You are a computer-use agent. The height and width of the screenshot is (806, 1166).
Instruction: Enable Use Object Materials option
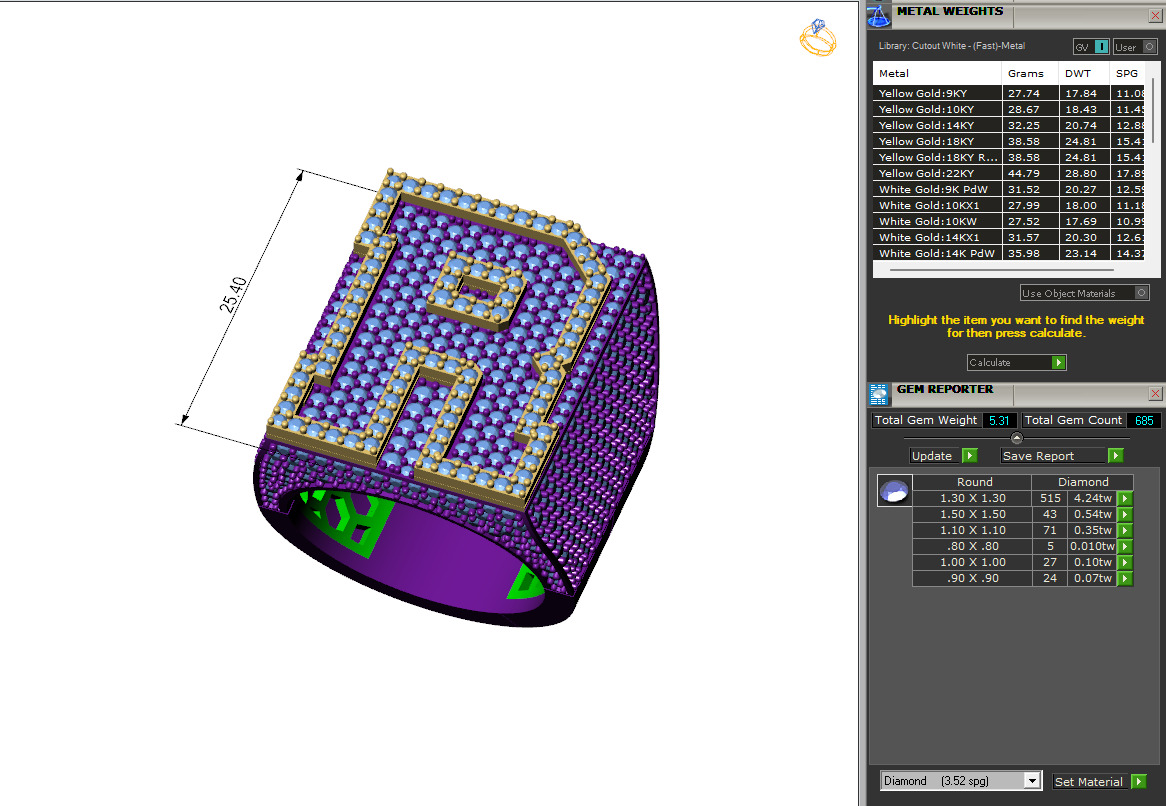pos(1085,293)
